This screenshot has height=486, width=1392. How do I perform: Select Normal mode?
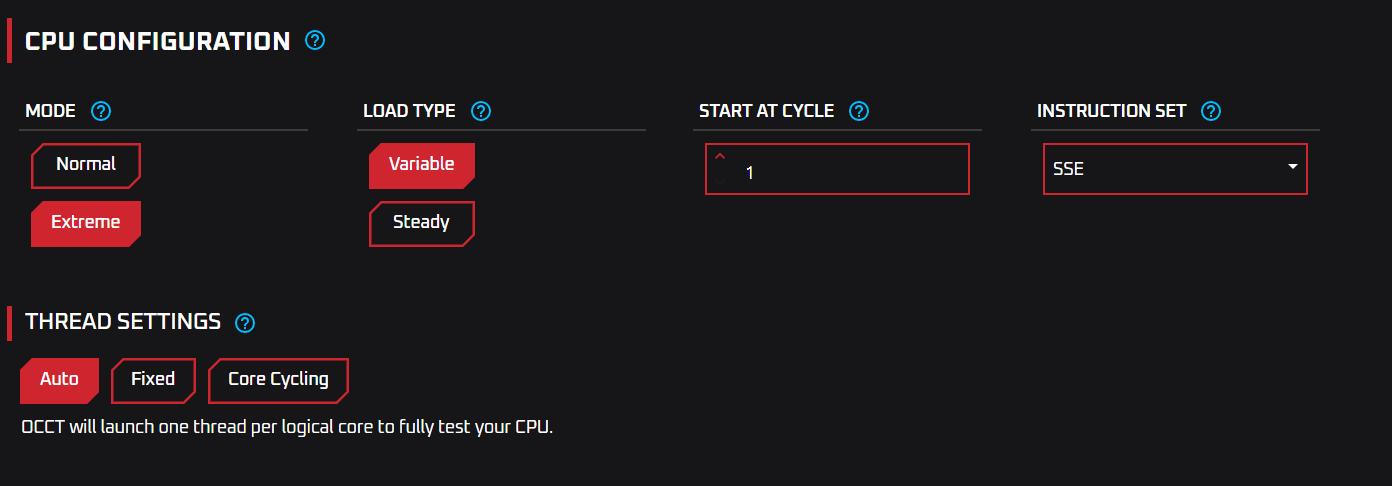tap(86, 165)
